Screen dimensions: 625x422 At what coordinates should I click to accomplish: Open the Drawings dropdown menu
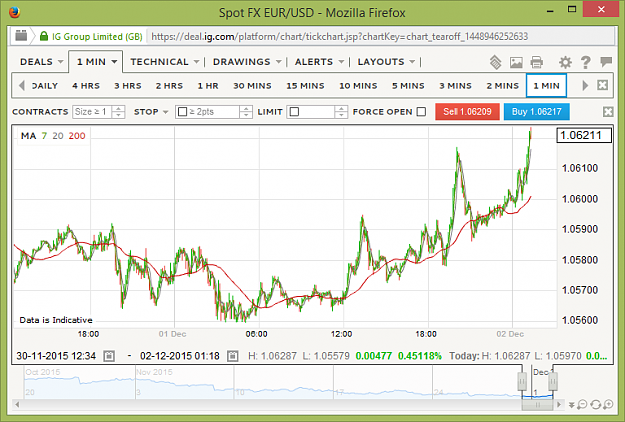pyautogui.click(x=247, y=62)
